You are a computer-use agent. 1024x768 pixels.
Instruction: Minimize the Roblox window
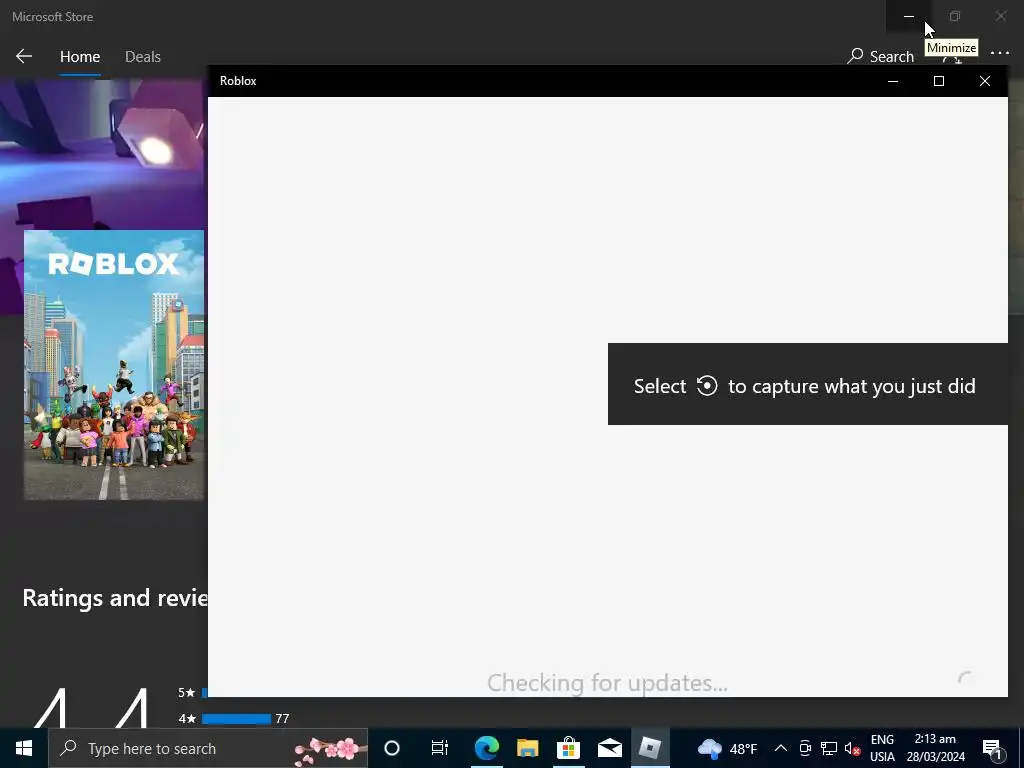click(x=893, y=81)
